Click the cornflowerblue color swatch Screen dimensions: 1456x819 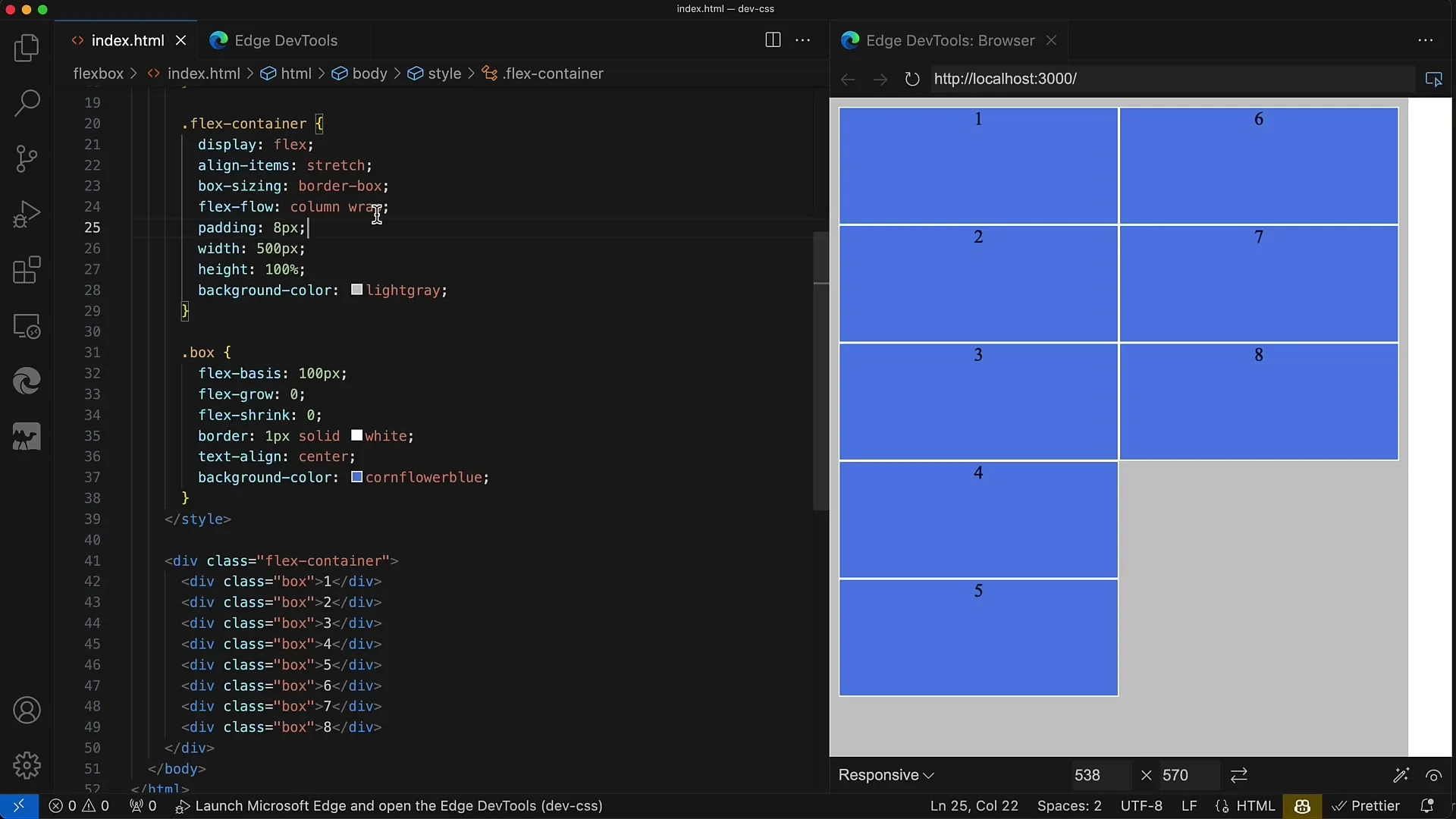(x=356, y=478)
